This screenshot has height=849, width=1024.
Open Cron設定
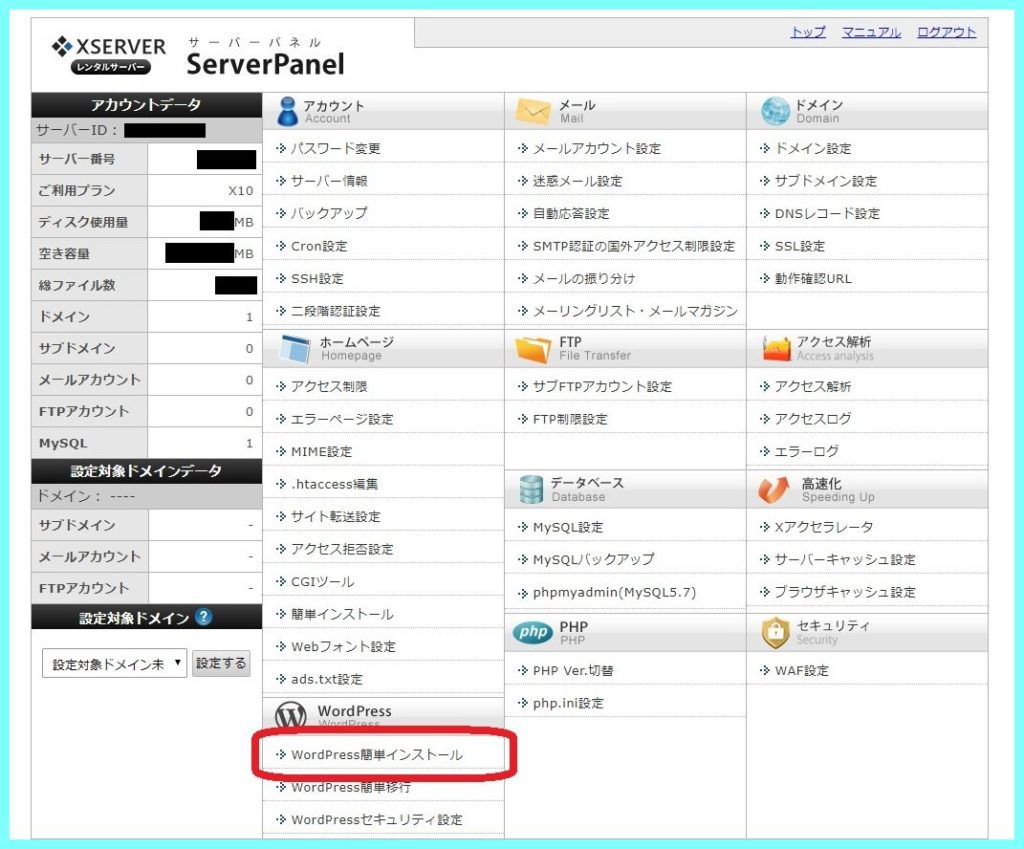coord(319,246)
